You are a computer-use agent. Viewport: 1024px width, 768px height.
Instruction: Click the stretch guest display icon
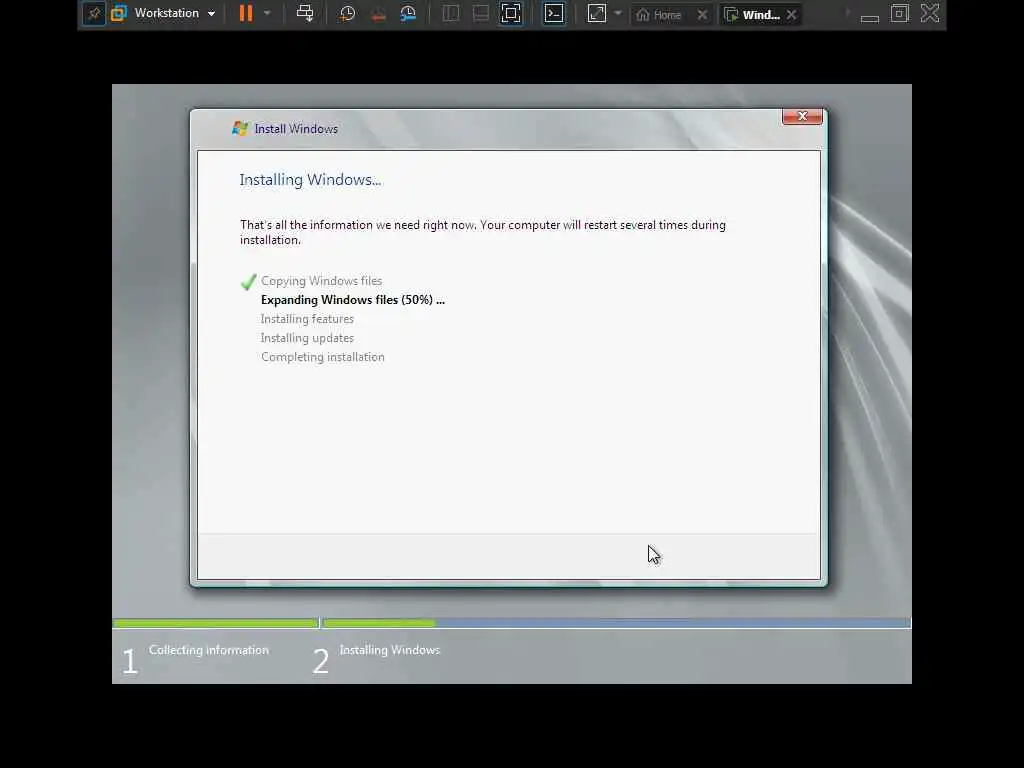click(597, 14)
